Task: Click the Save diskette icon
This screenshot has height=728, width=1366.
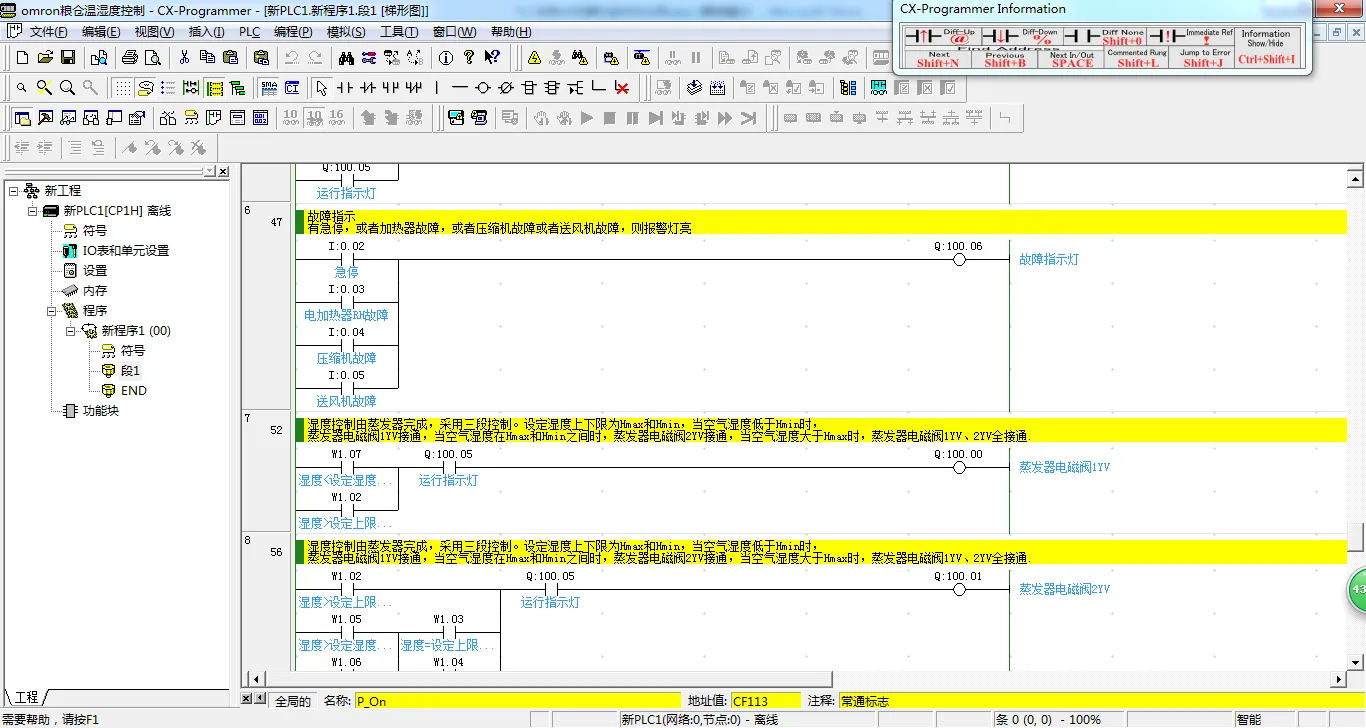Action: coord(68,58)
